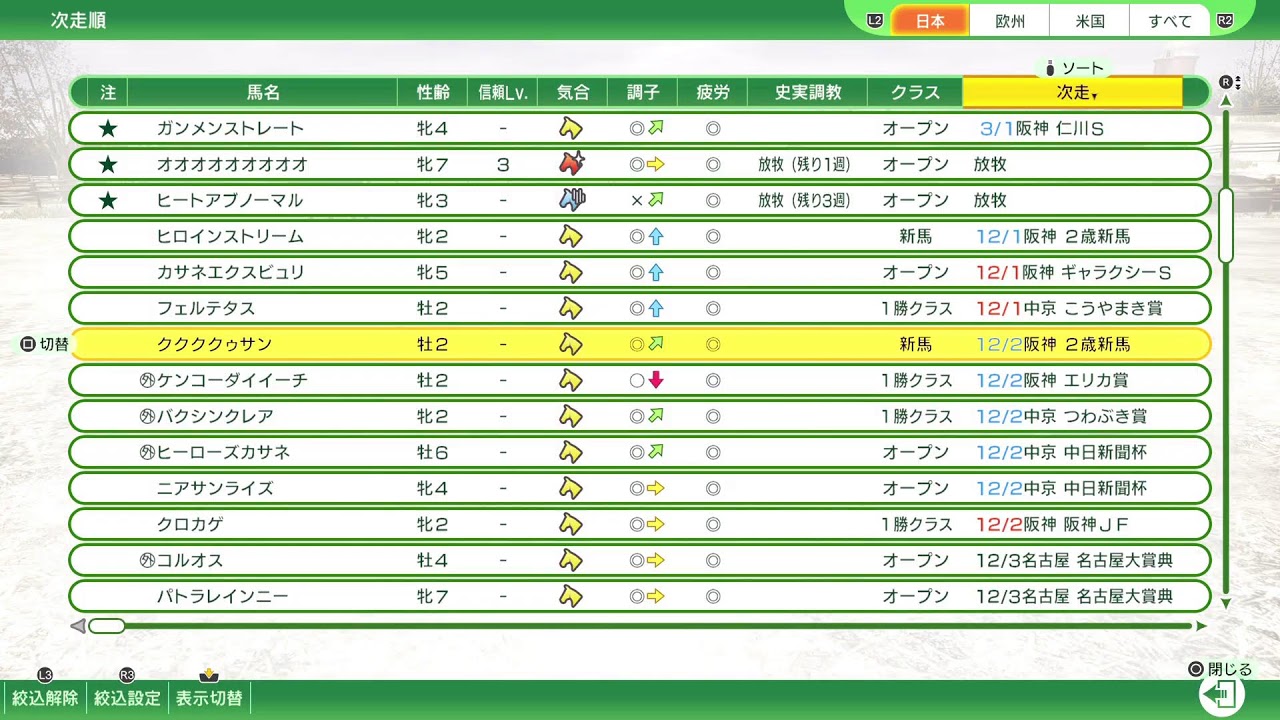Click the yellow horse icon for ククククゥサン
The width and height of the screenshot is (1280, 720).
pyautogui.click(x=570, y=344)
